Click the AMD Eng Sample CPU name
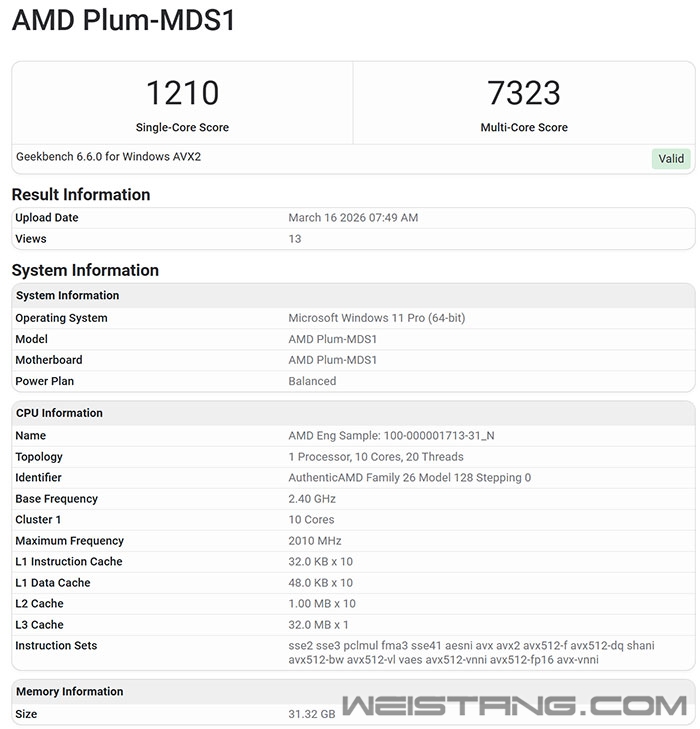This screenshot has width=700, height=729. click(x=391, y=436)
